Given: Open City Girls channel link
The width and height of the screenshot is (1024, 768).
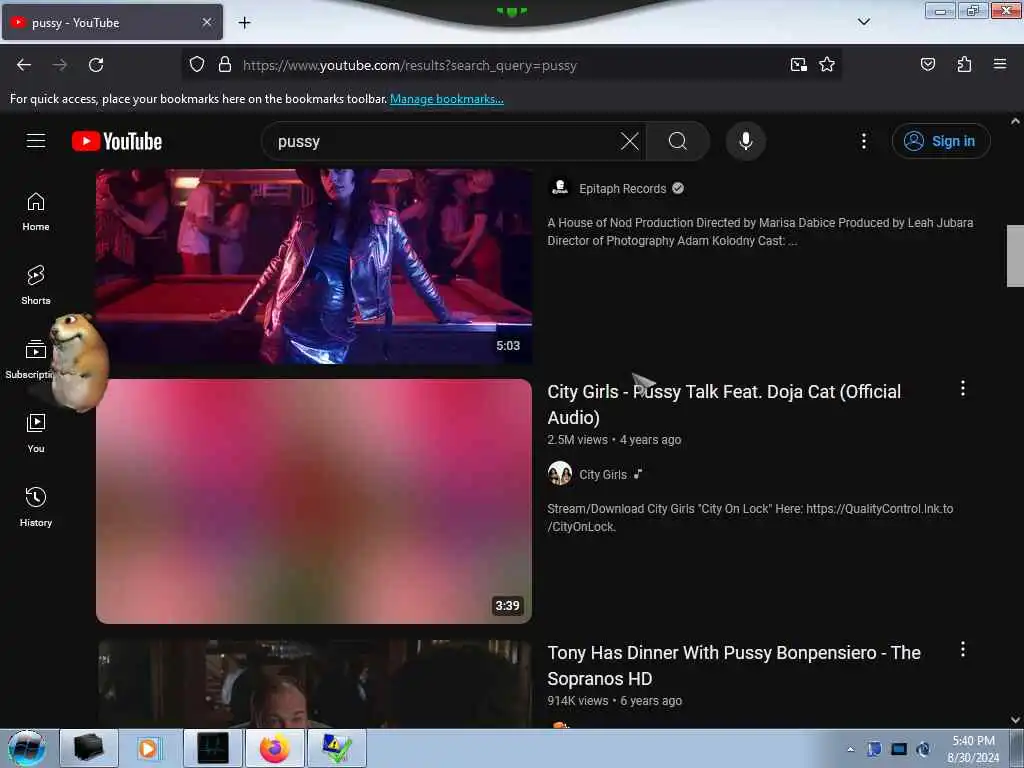Looking at the screenshot, I should tap(603, 475).
